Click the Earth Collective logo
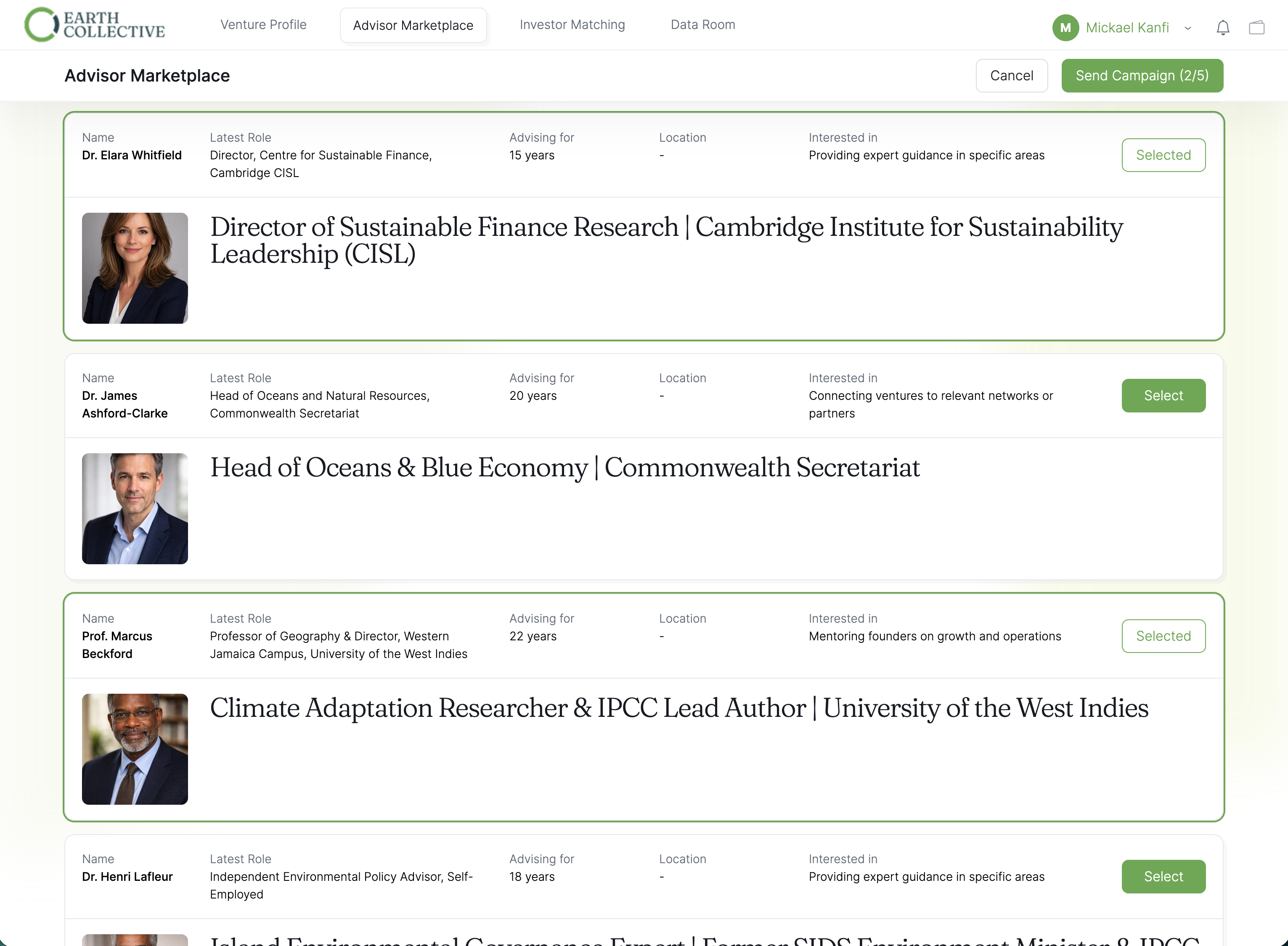The width and height of the screenshot is (1288, 946). [95, 25]
